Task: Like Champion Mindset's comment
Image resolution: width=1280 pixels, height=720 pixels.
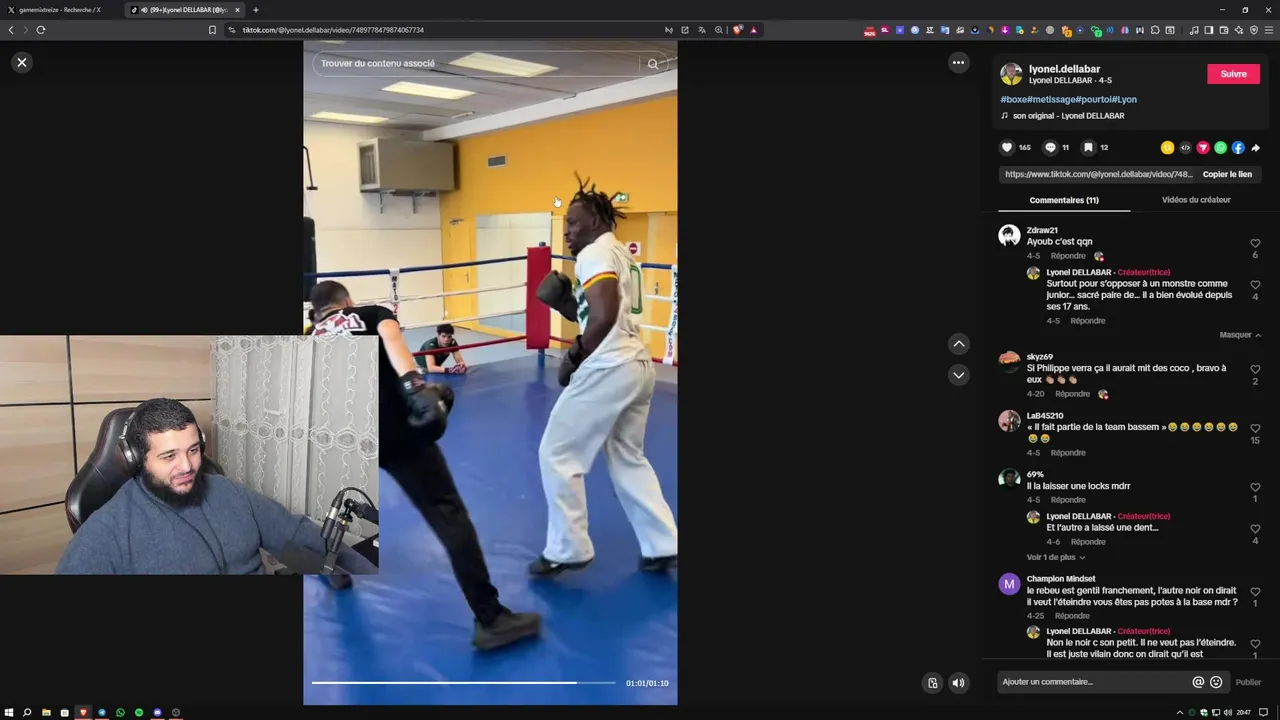Action: coord(1255,591)
